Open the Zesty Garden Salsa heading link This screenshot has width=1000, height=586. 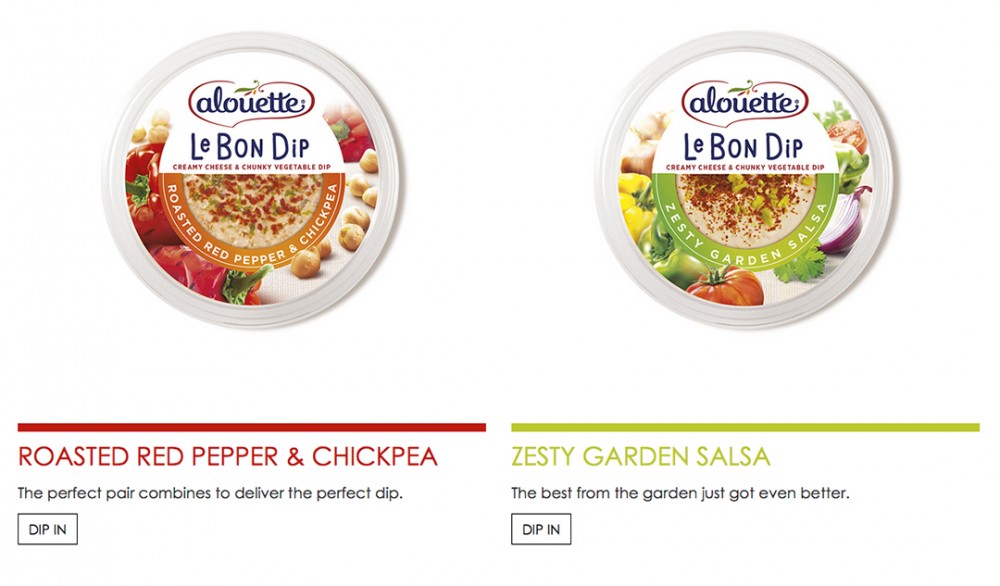pos(641,457)
